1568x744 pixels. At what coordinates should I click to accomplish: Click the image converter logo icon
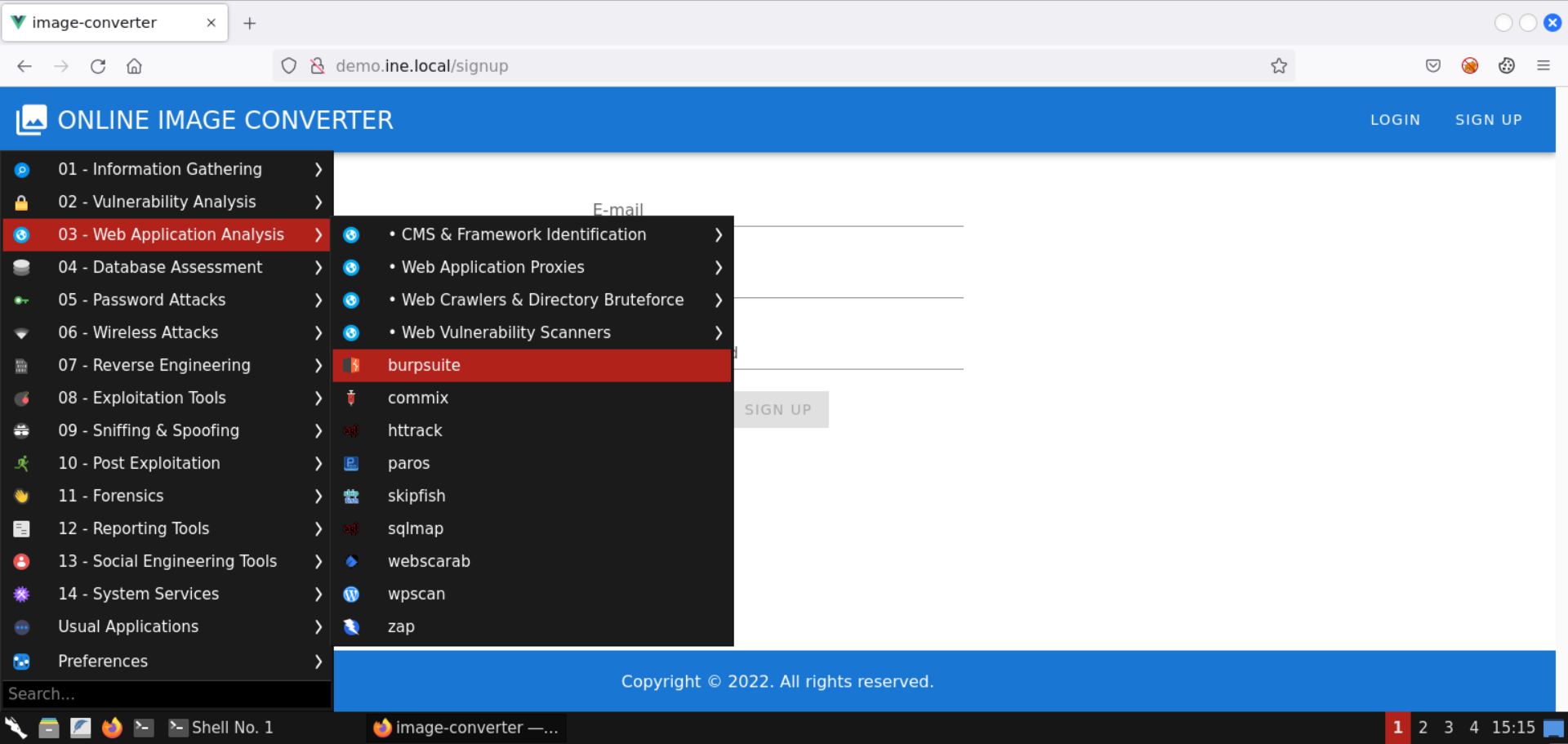32,120
